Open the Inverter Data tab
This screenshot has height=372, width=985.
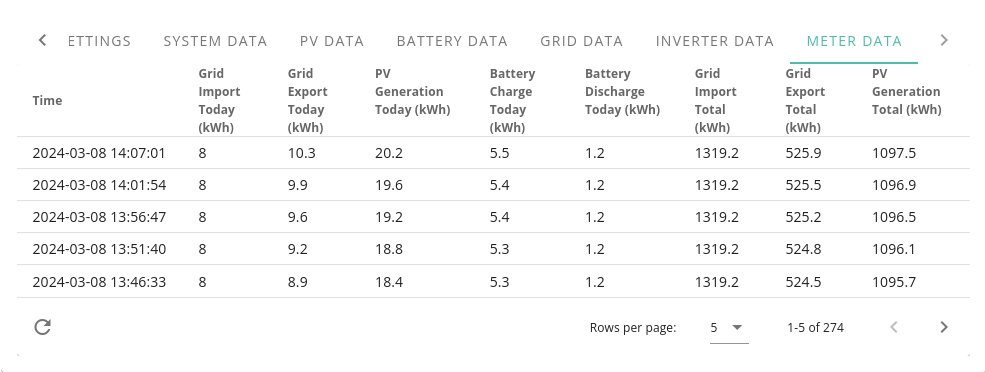pos(715,41)
